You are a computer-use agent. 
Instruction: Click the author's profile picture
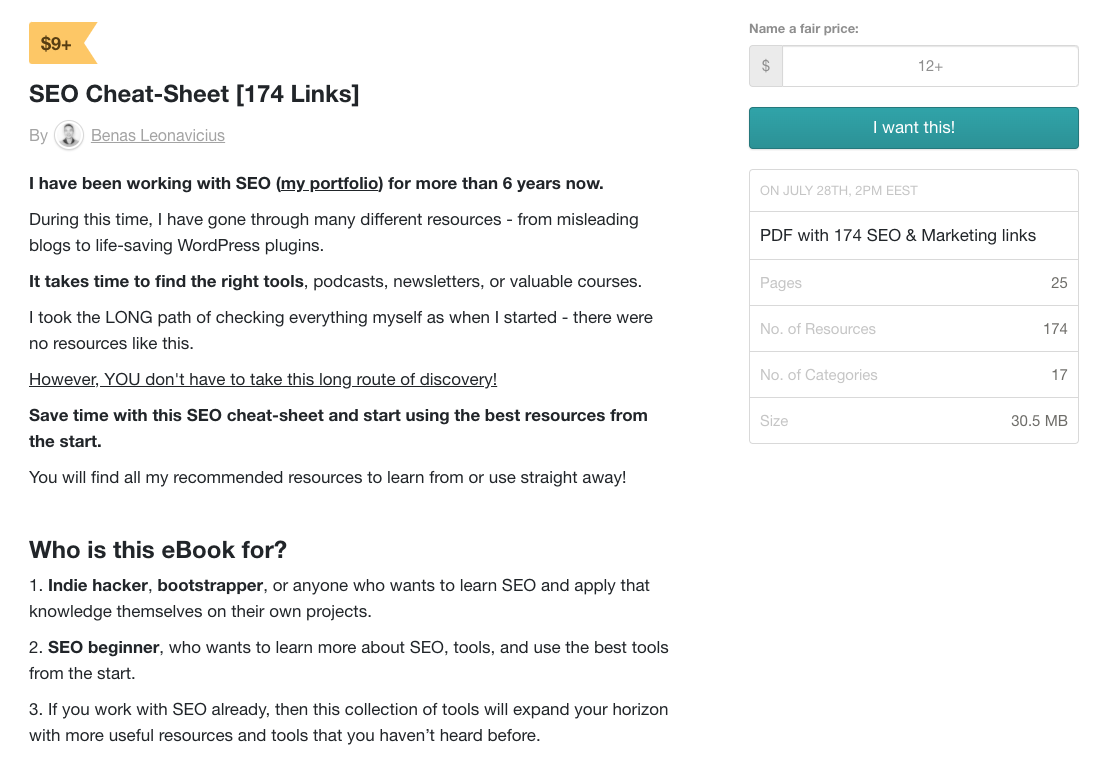pyautogui.click(x=68, y=135)
